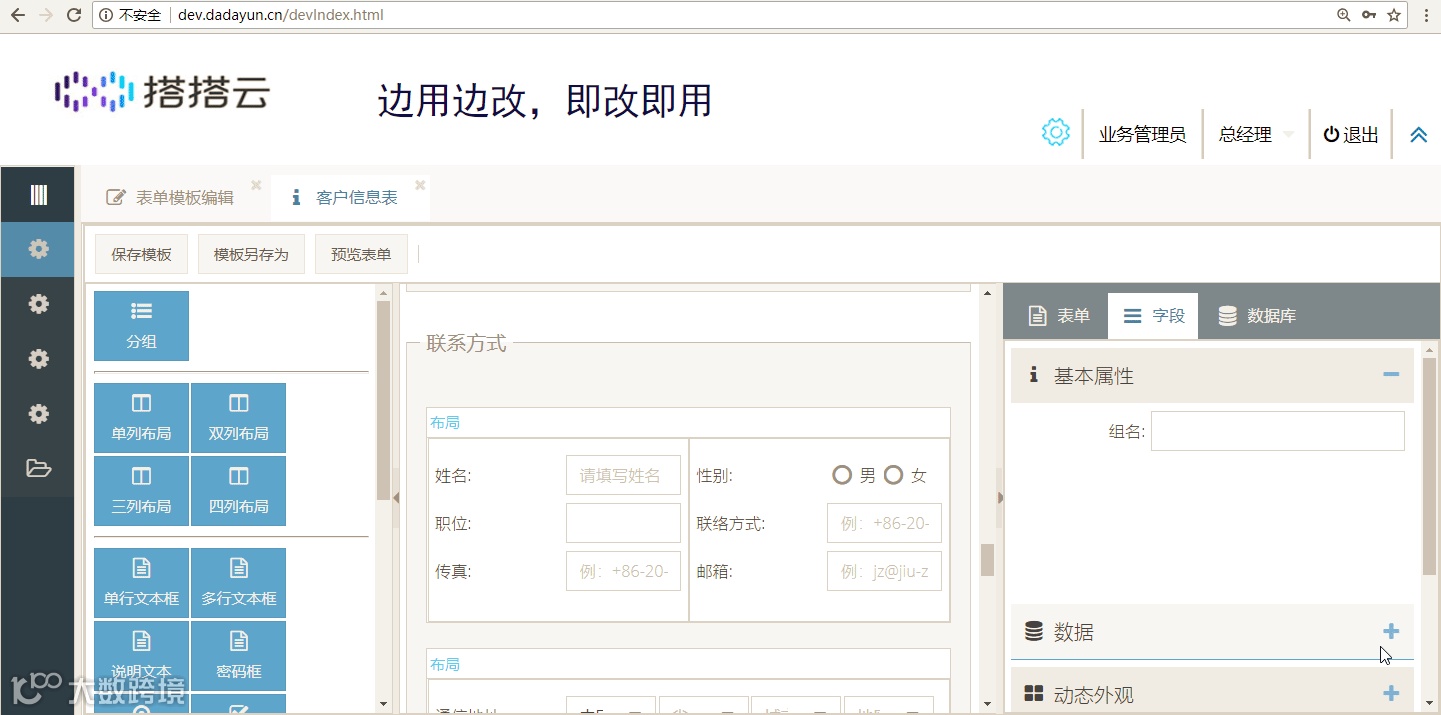Click 预览表单 button
1441x715 pixels.
[361, 254]
